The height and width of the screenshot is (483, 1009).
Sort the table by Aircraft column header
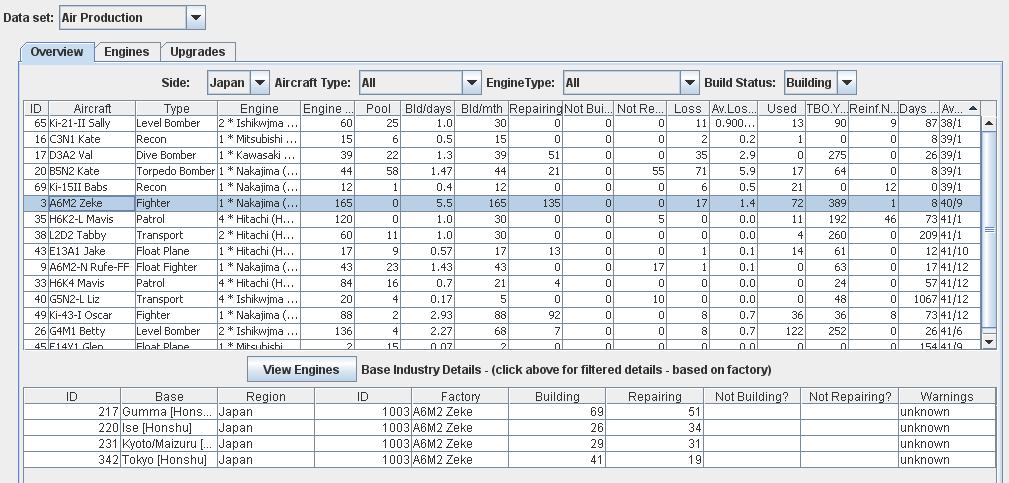92,108
